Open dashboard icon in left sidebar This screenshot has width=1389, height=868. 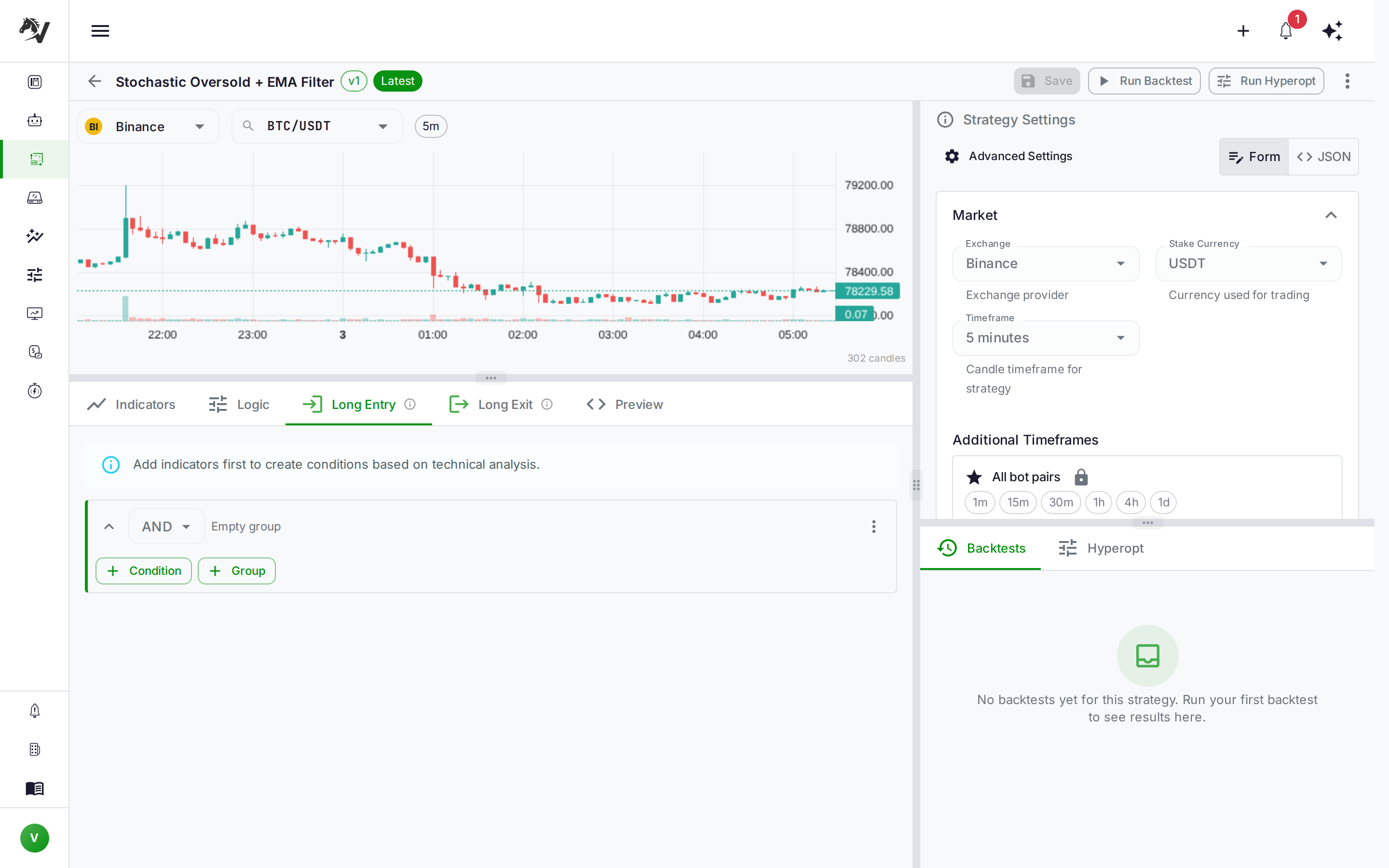point(34,82)
